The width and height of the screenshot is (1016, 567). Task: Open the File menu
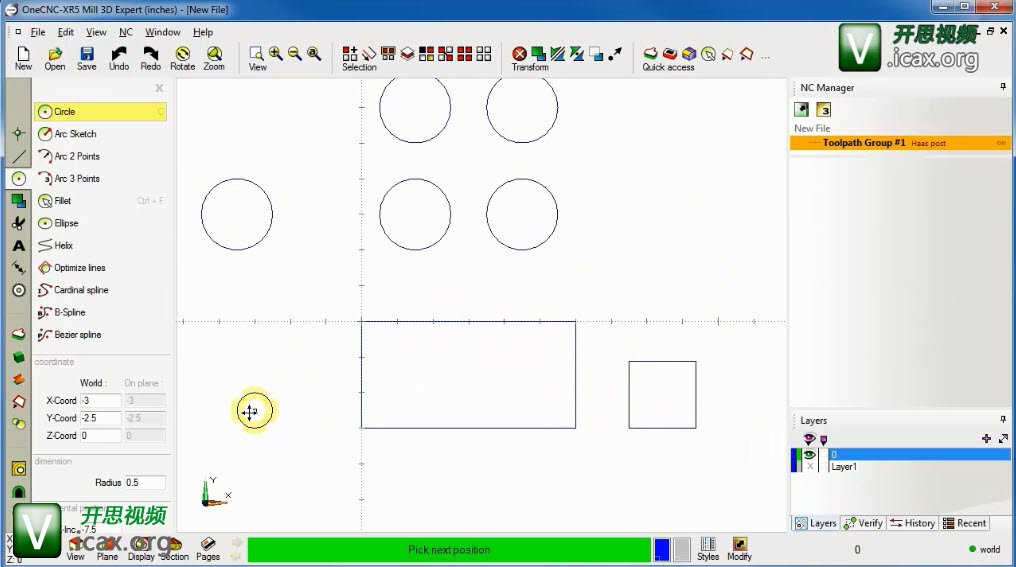pos(38,32)
